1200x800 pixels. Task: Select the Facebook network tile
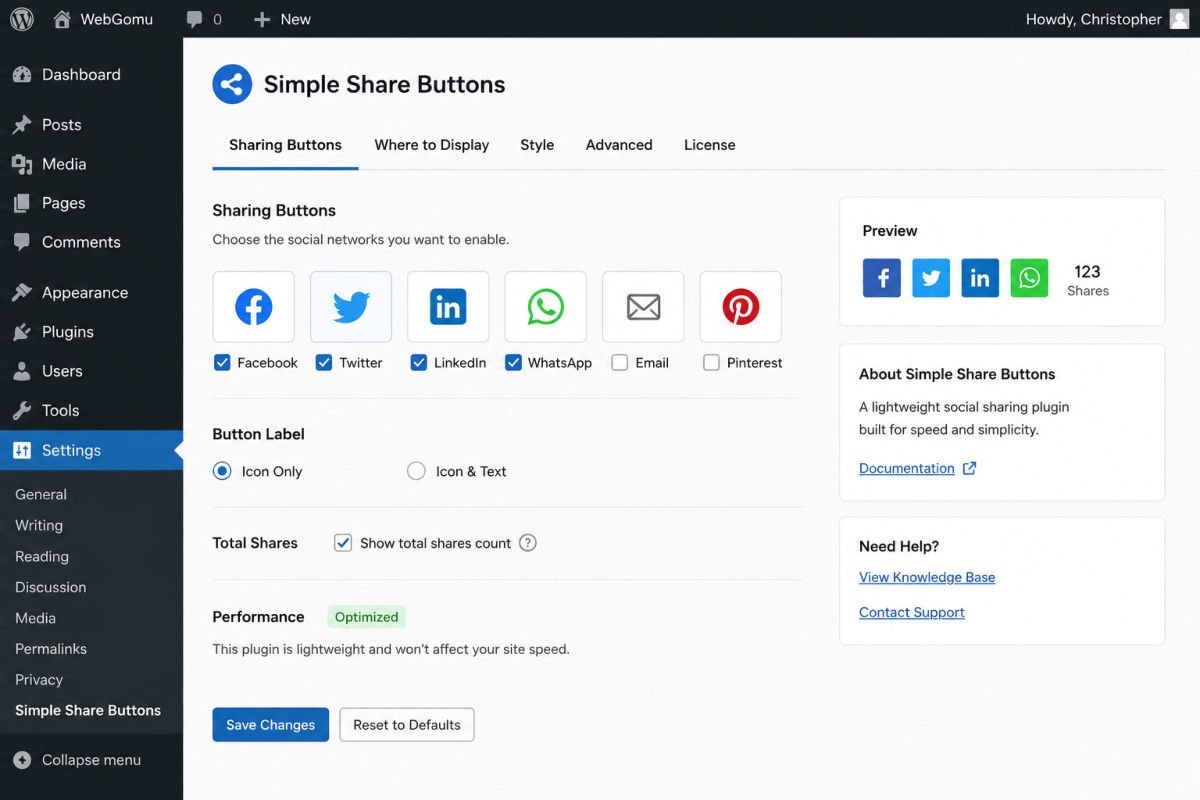(254, 307)
